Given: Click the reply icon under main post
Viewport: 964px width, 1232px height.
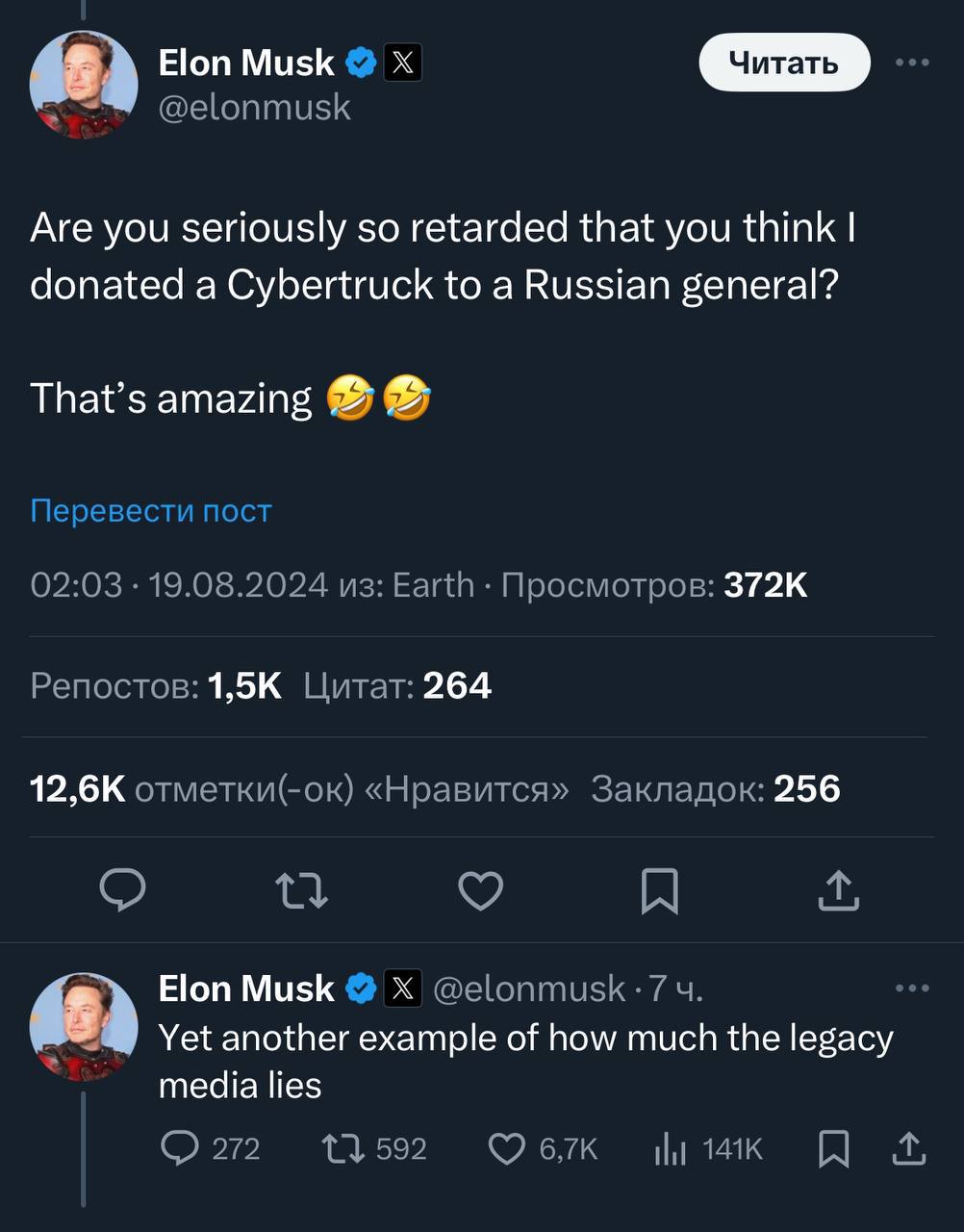Looking at the screenshot, I should [x=123, y=890].
